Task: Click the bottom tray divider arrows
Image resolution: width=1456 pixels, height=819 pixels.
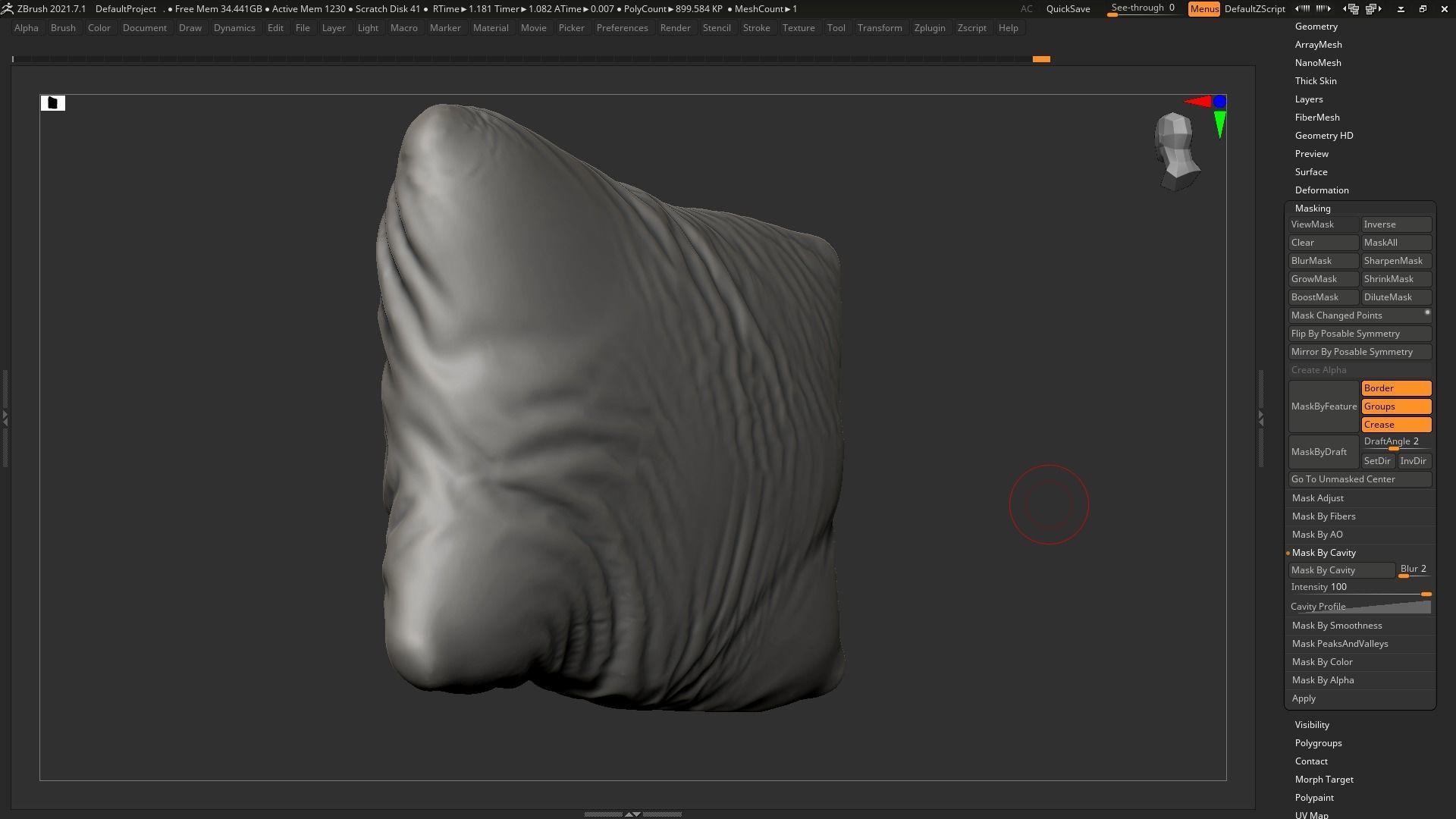Action: click(632, 814)
